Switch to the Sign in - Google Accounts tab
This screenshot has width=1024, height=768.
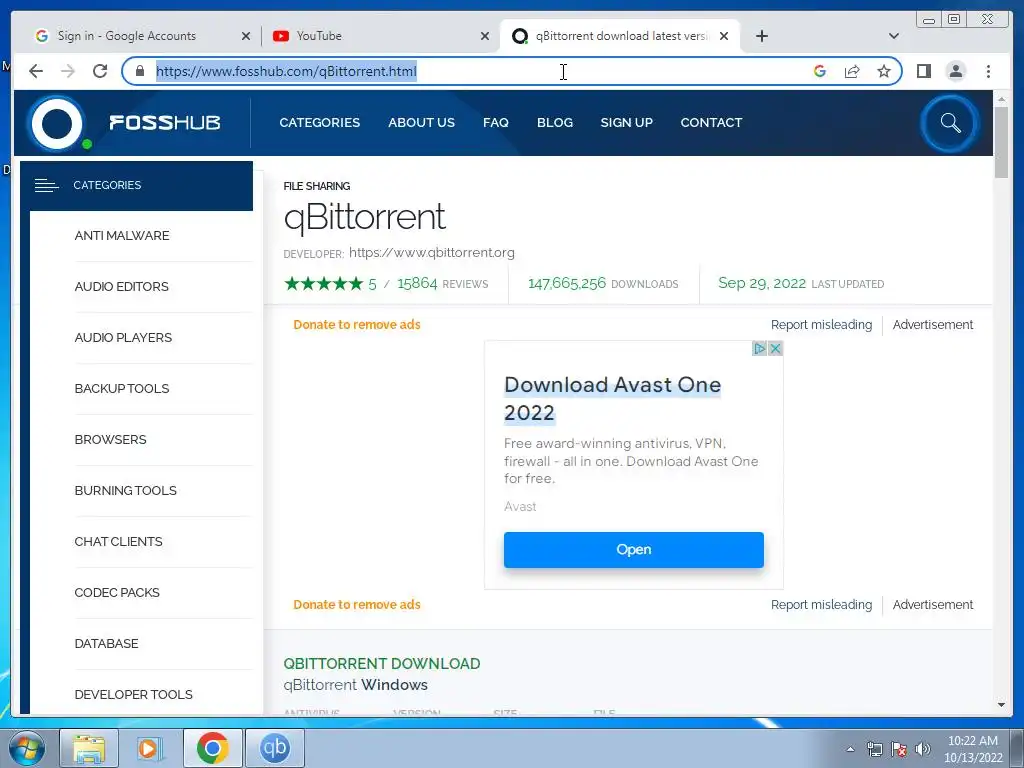pyautogui.click(x=127, y=36)
